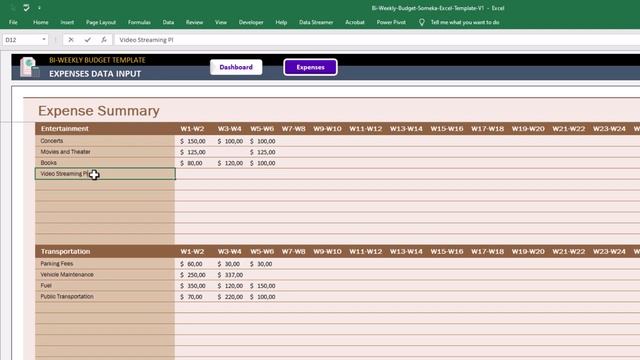
Task: Click Vehicle Maintenance W3-W4 value 337,00
Action: click(x=230, y=275)
